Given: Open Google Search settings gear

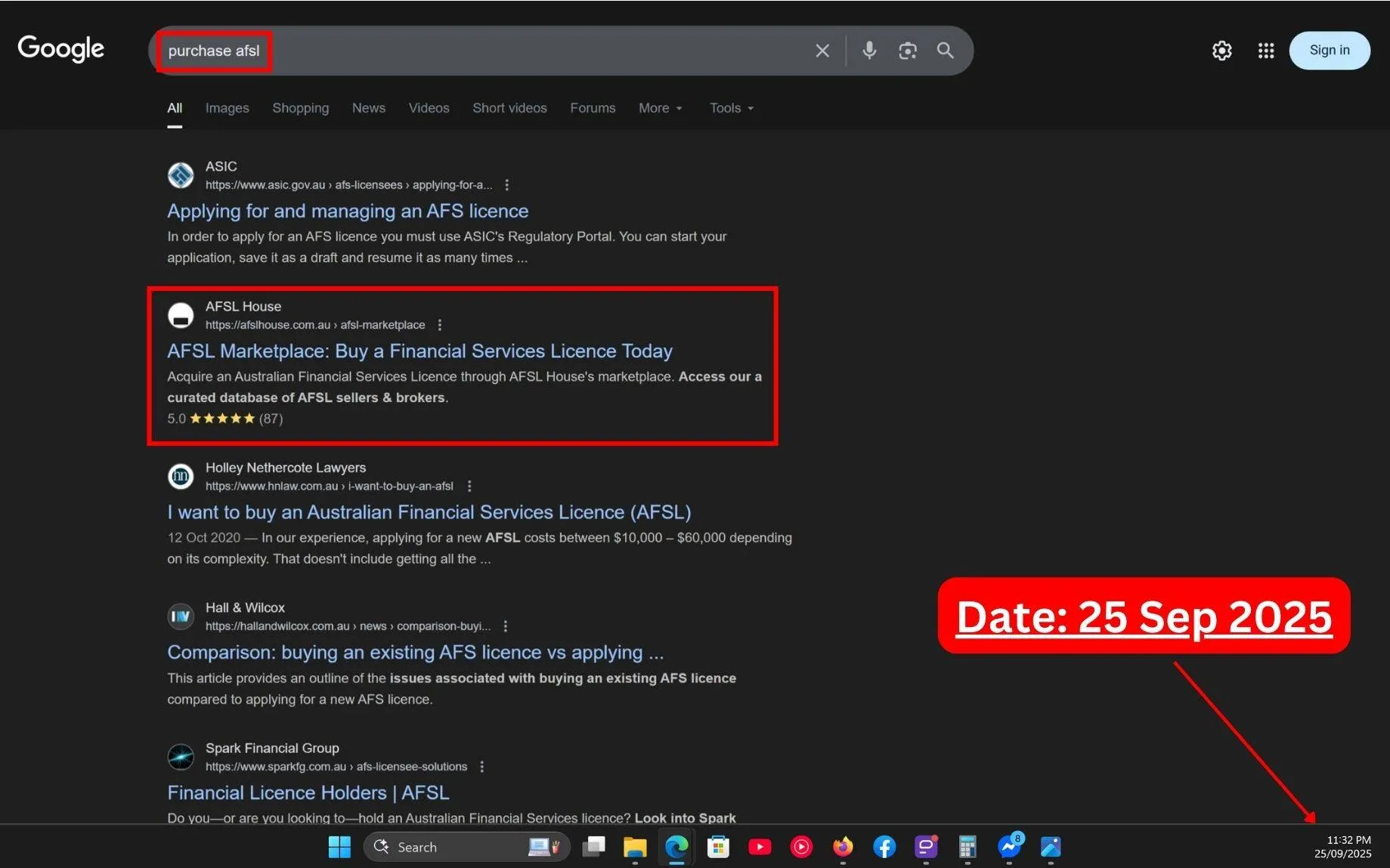Looking at the screenshot, I should click(x=1221, y=51).
